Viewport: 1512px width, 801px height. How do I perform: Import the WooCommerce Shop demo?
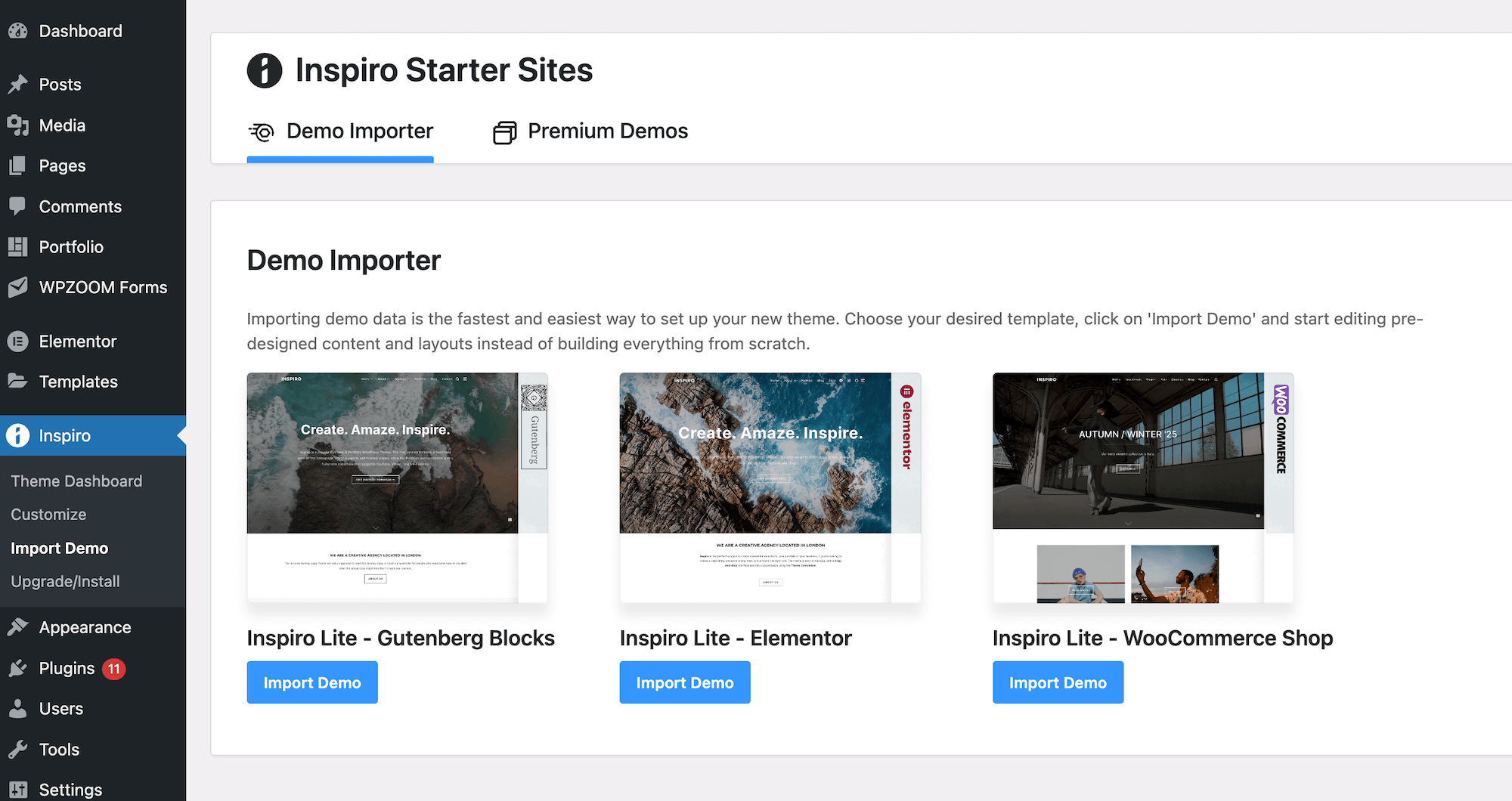pyautogui.click(x=1058, y=682)
